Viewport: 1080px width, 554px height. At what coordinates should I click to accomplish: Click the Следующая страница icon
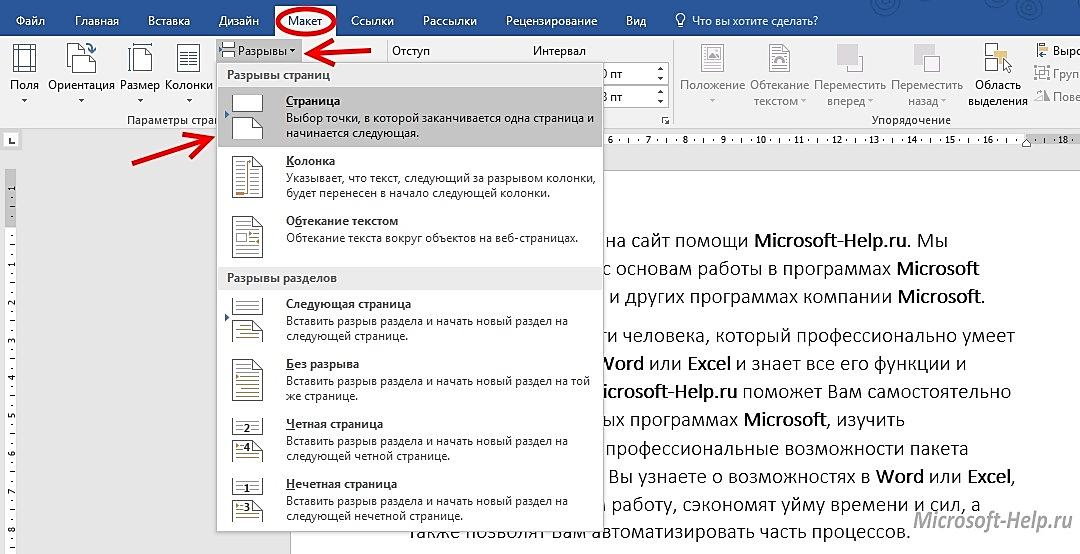tap(247, 320)
